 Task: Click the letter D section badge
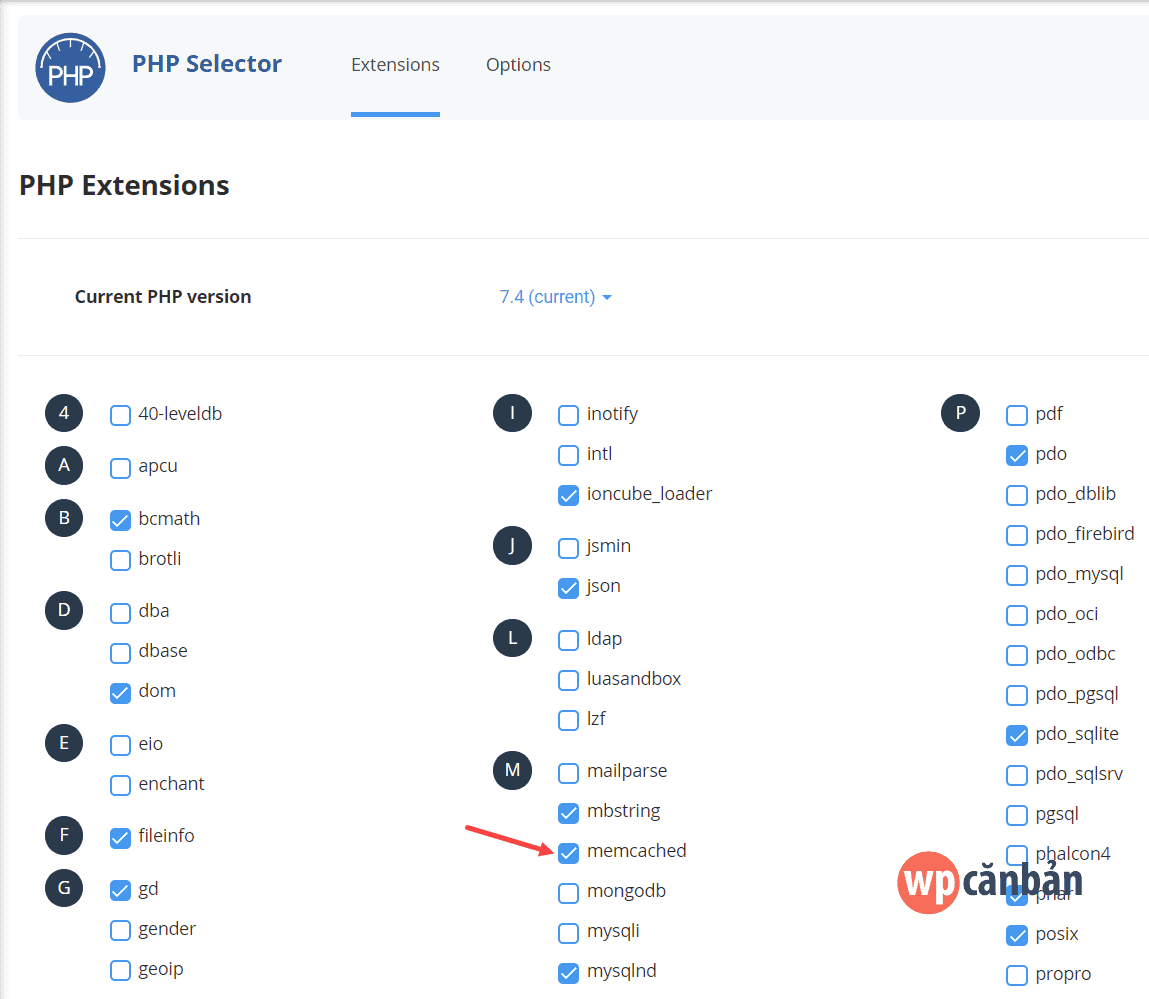point(64,610)
